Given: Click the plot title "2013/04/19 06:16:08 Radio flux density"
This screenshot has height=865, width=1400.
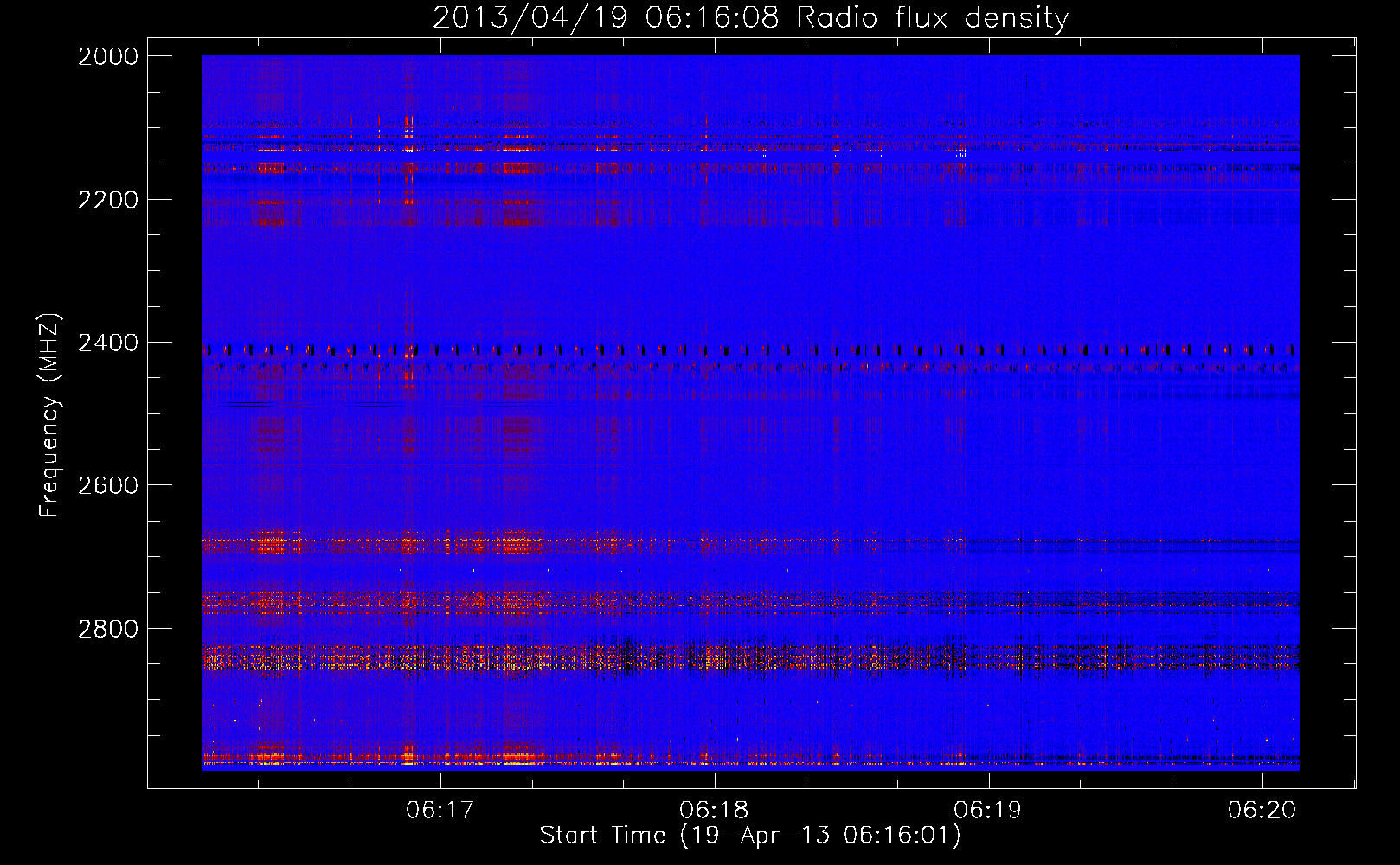Looking at the screenshot, I should [750, 17].
